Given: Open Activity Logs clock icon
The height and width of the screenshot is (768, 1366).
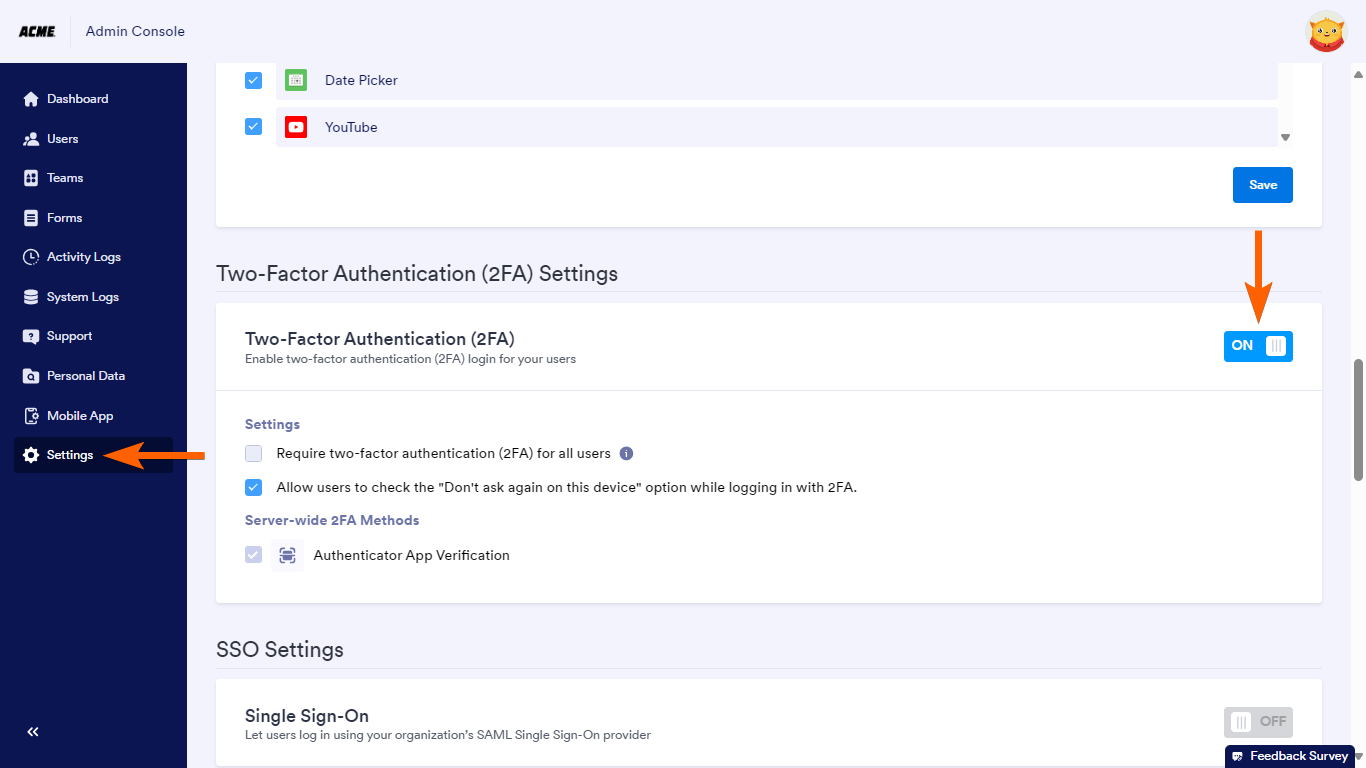Looking at the screenshot, I should [30, 257].
